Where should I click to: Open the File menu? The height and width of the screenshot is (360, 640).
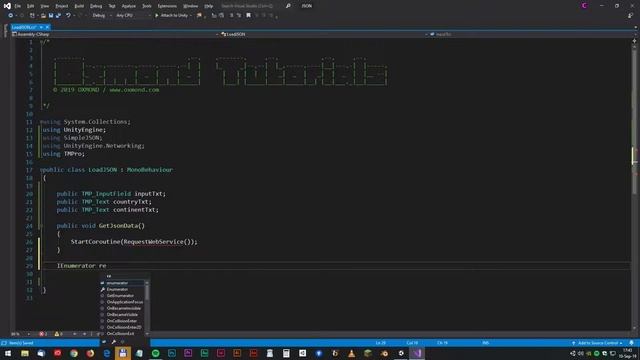[x=18, y=6]
